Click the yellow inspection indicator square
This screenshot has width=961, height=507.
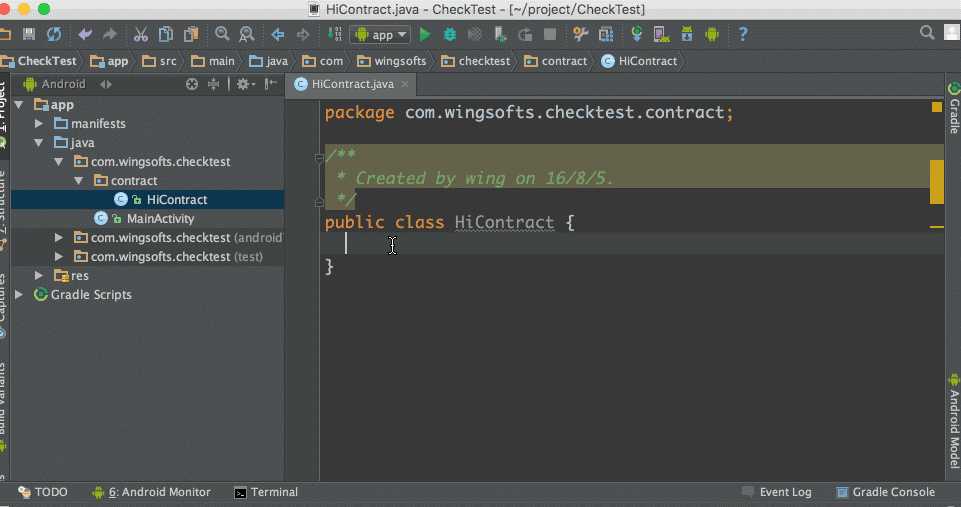tap(937, 107)
